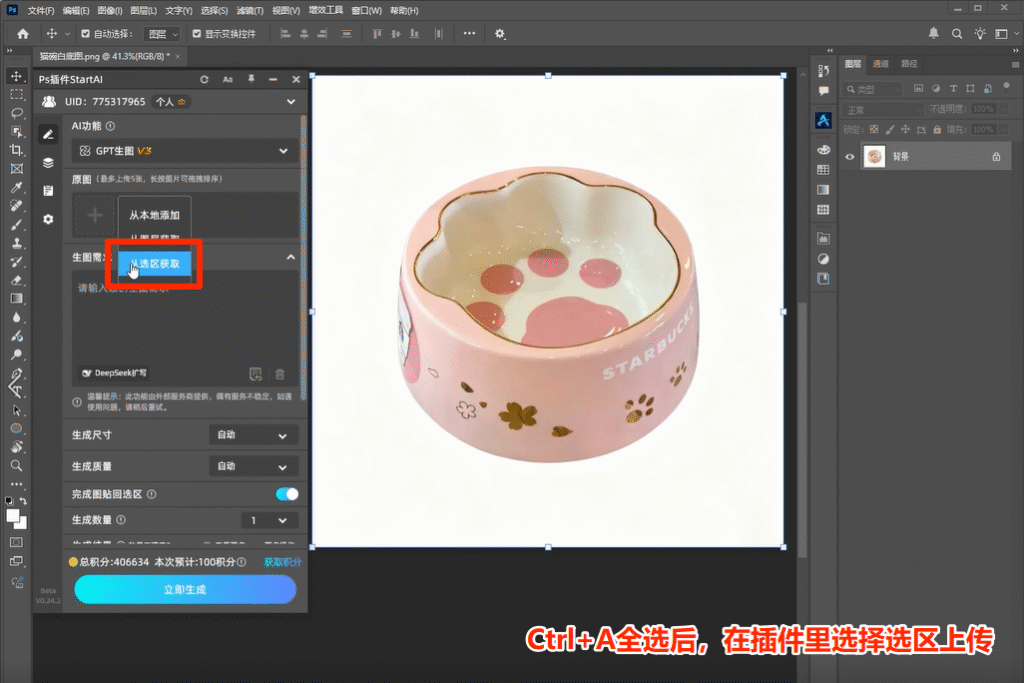Choose 从本地添加 option
This screenshot has height=683, width=1024.
(x=155, y=215)
